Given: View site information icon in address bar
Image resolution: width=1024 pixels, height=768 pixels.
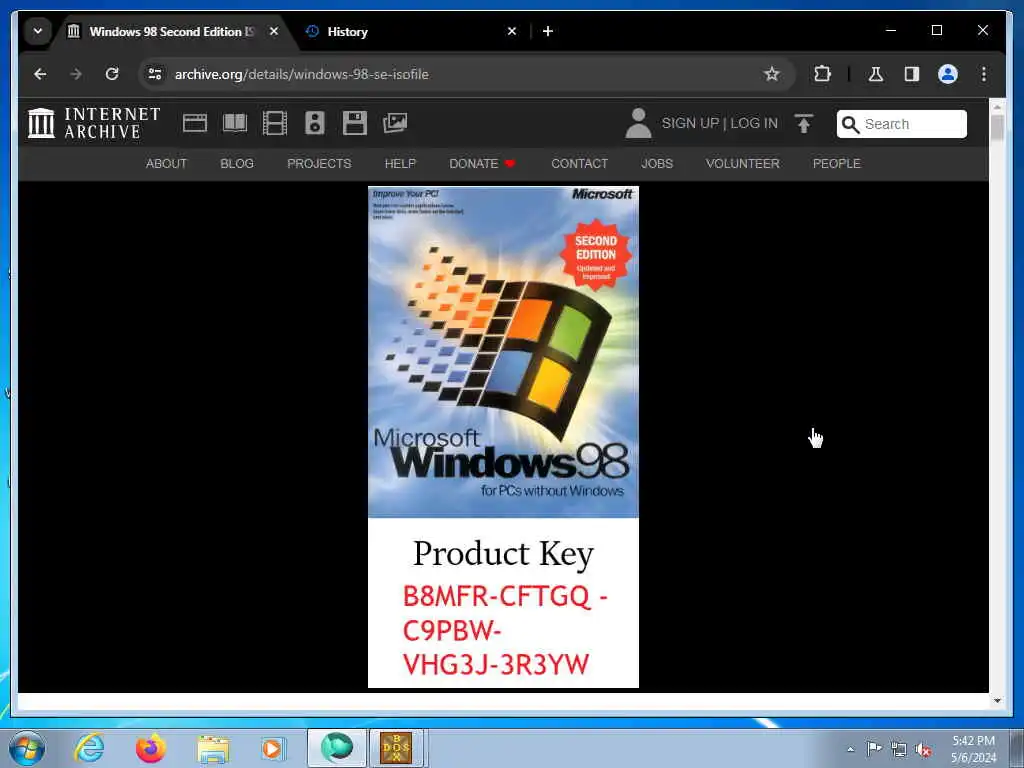Looking at the screenshot, I should coord(155,74).
